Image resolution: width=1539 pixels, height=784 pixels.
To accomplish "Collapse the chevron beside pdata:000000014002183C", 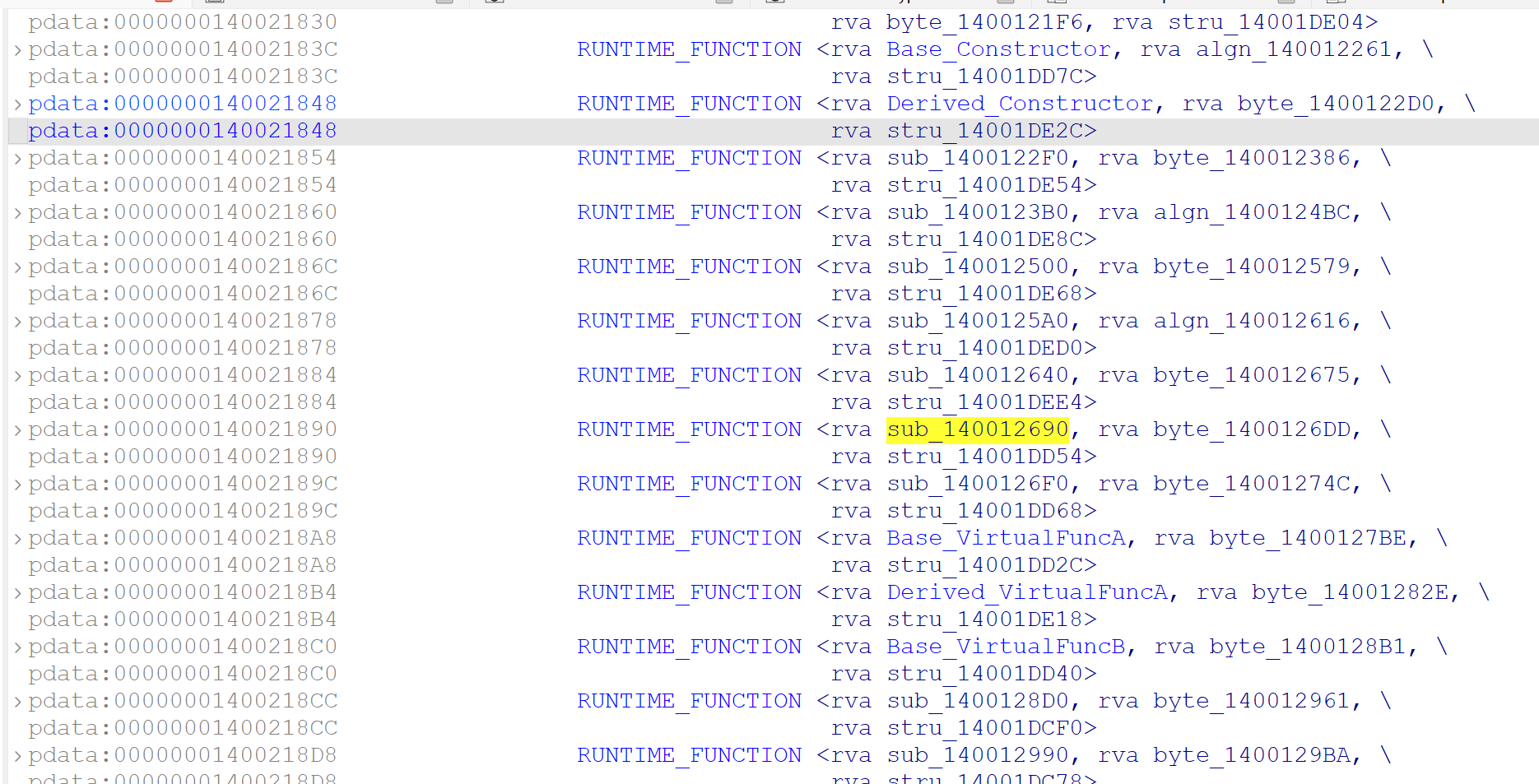I will click(18, 50).
